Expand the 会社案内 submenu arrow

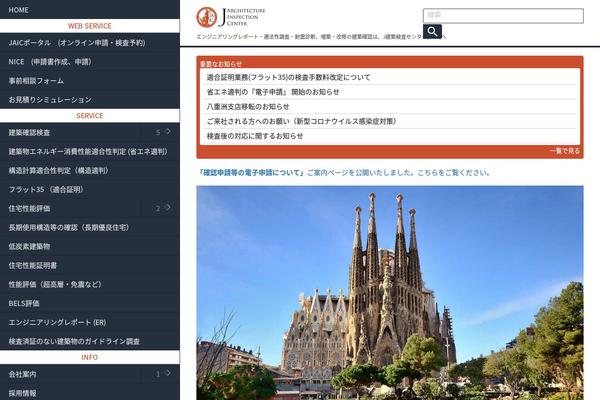tap(168, 373)
